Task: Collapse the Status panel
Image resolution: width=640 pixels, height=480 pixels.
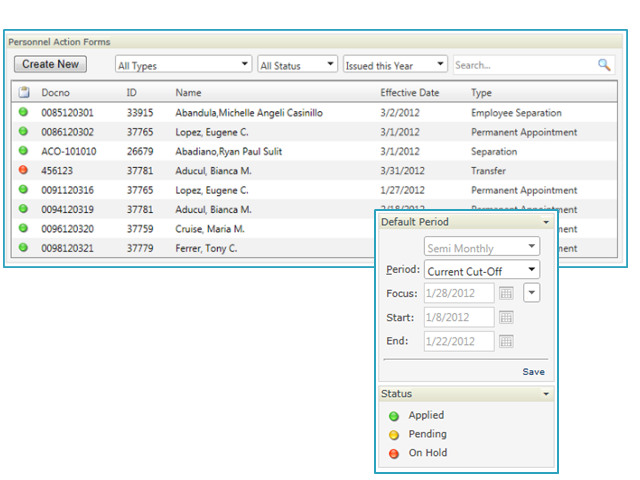Action: pos(546,394)
